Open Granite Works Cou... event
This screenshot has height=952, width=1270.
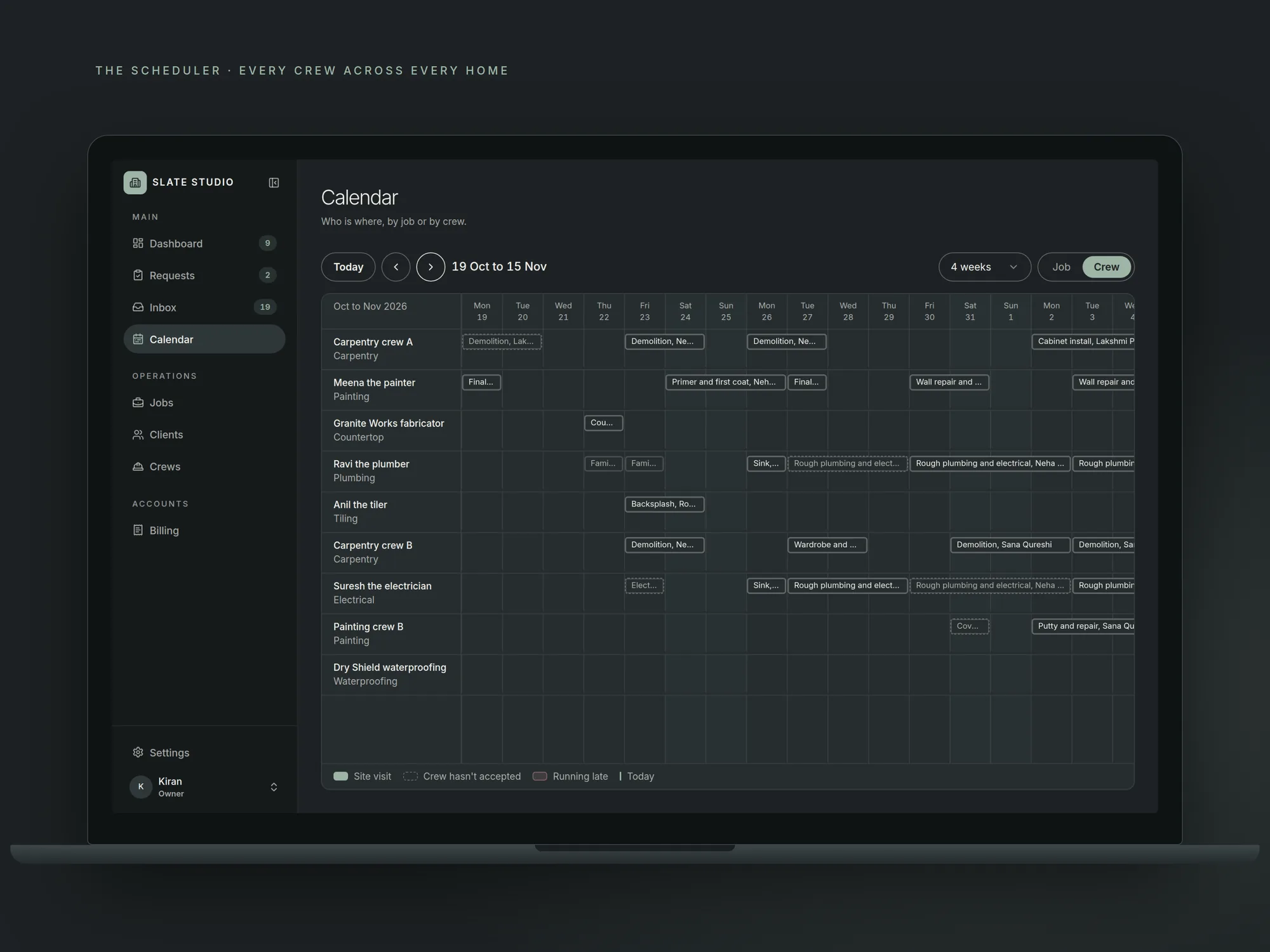[603, 423]
